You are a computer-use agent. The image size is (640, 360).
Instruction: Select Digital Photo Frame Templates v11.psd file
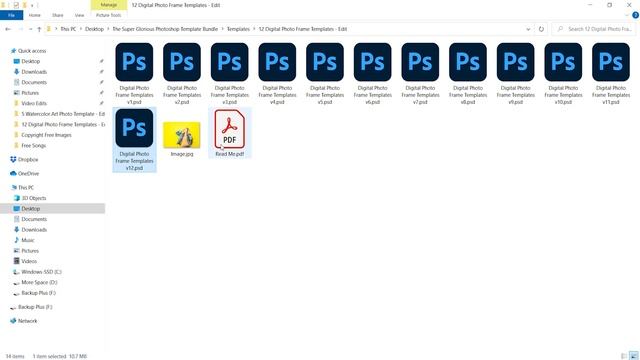(611, 73)
